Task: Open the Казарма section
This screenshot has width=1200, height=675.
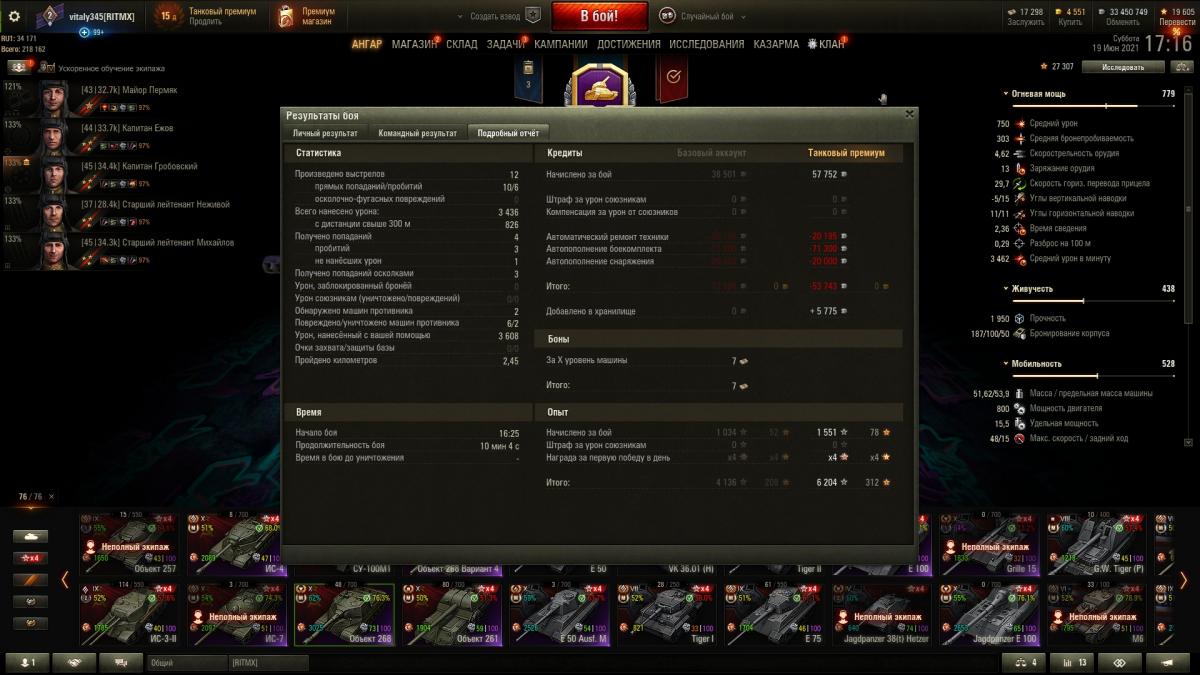Action: click(776, 44)
